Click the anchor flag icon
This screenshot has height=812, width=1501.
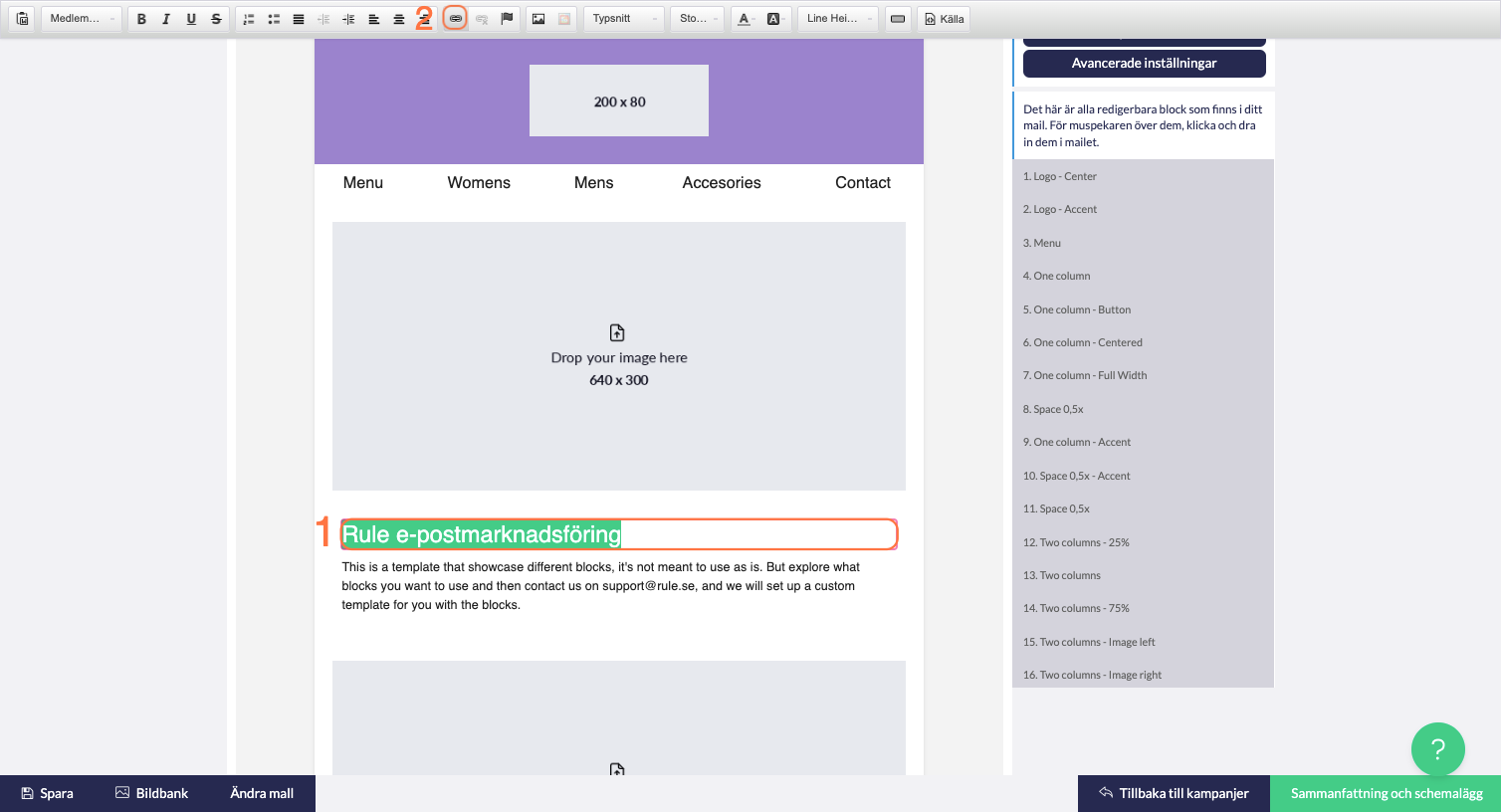tap(507, 19)
